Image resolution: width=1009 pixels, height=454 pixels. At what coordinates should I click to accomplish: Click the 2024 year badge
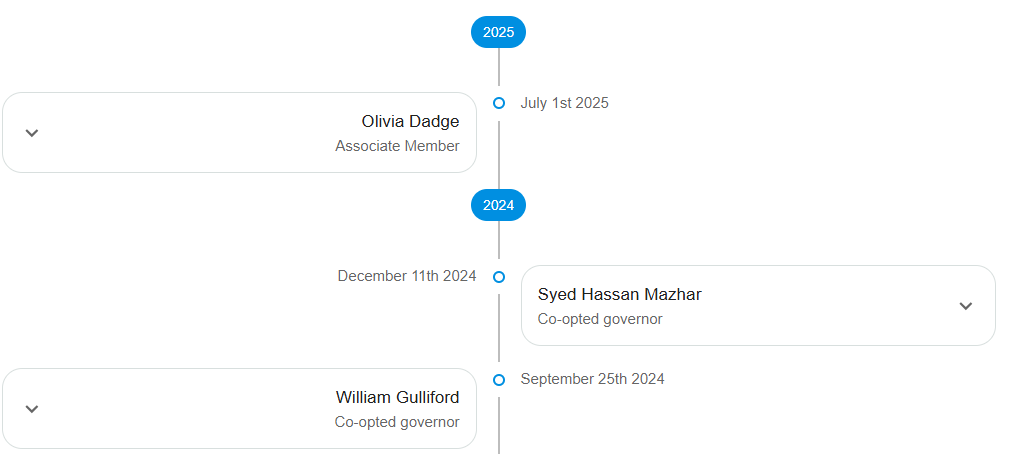pyautogui.click(x=498, y=205)
